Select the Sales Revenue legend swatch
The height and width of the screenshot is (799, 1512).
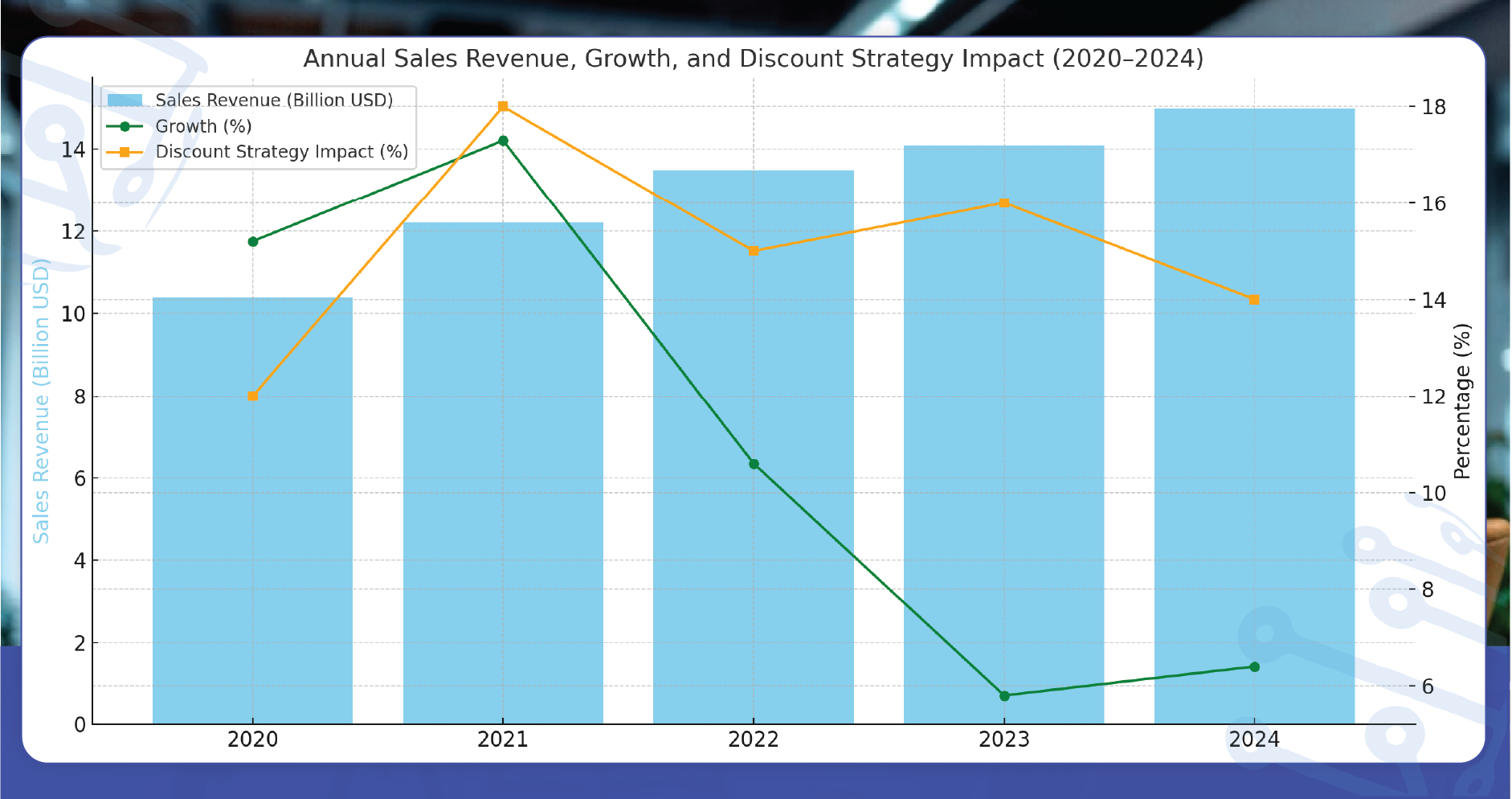point(126,100)
